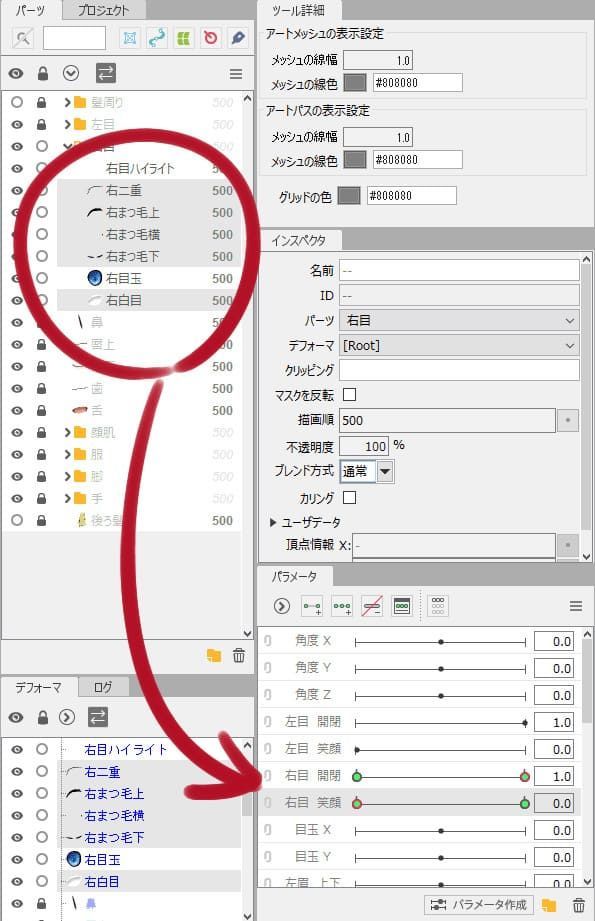Image resolution: width=595 pixels, height=921 pixels.
Task: Click the manual key edit icon in the parameter toolbar
Action: 402,606
